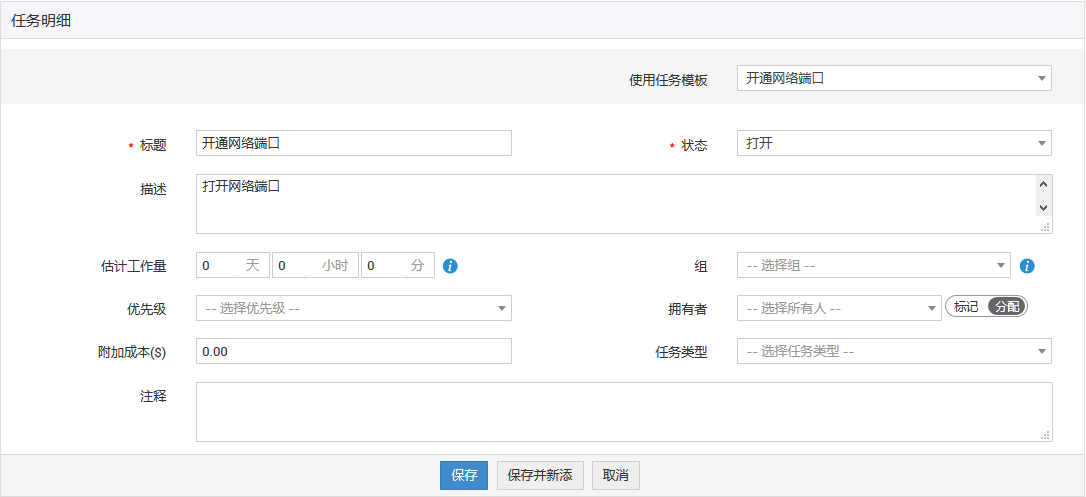Open the 选择组 dropdown

873,266
